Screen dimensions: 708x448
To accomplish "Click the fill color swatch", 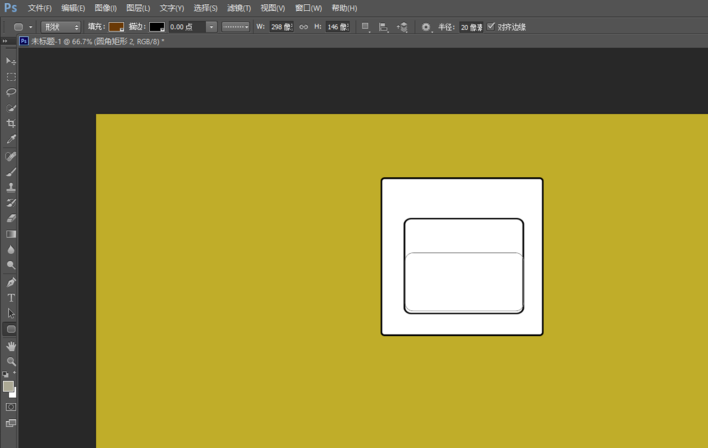I will (x=116, y=27).
